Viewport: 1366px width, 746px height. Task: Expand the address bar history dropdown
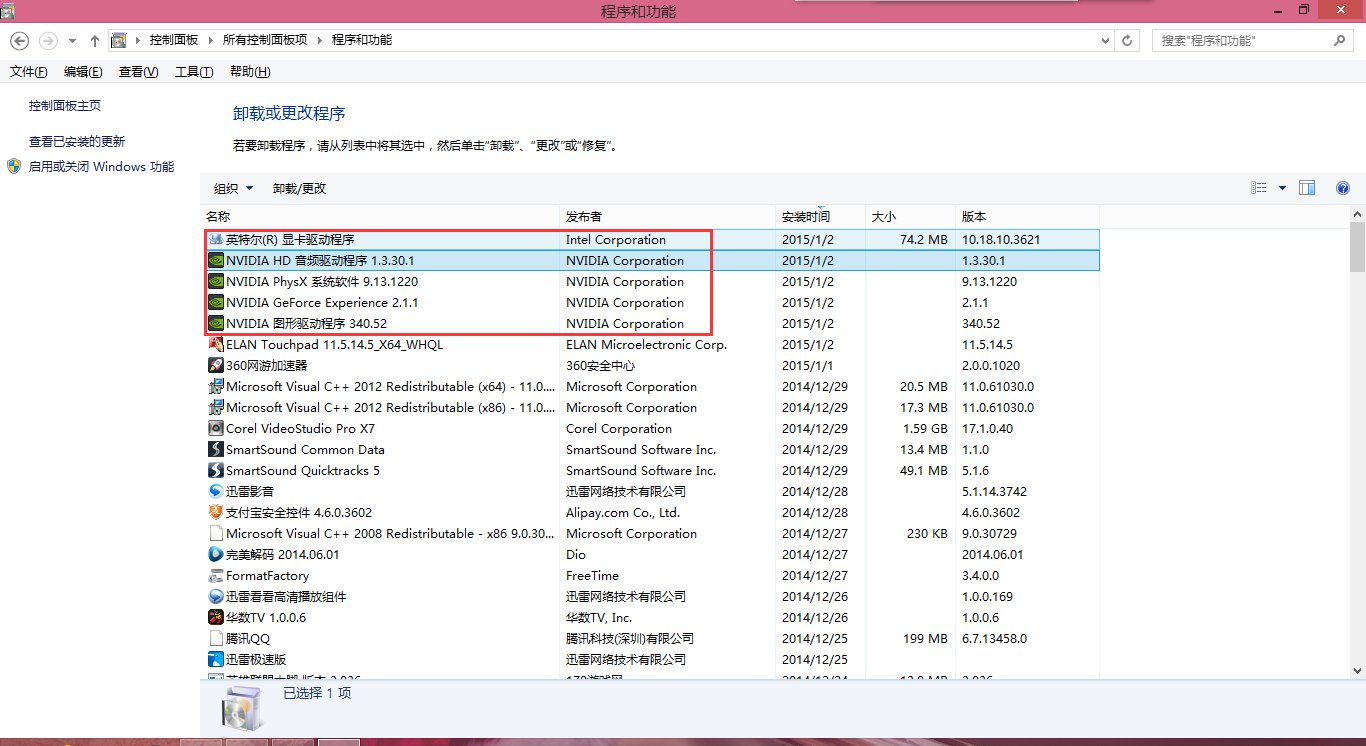[1105, 41]
